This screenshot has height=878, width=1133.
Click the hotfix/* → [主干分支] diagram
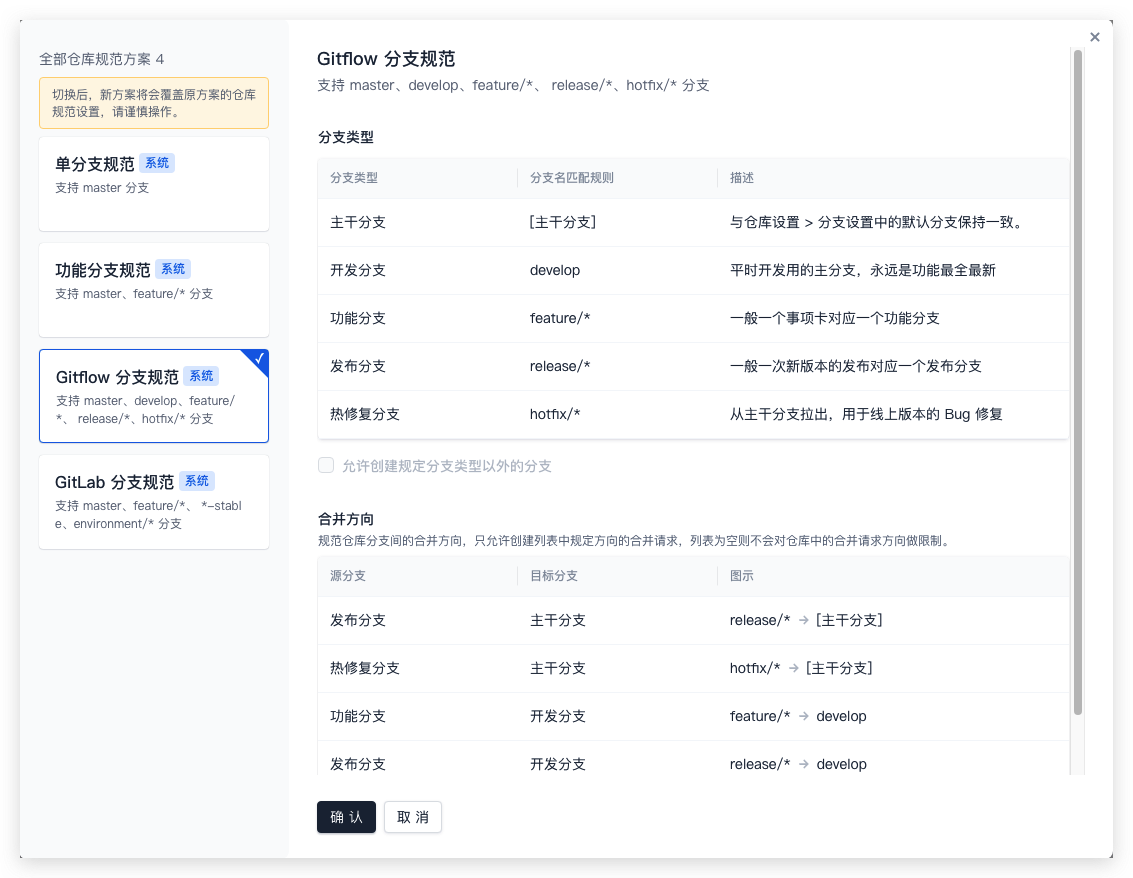tap(801, 668)
